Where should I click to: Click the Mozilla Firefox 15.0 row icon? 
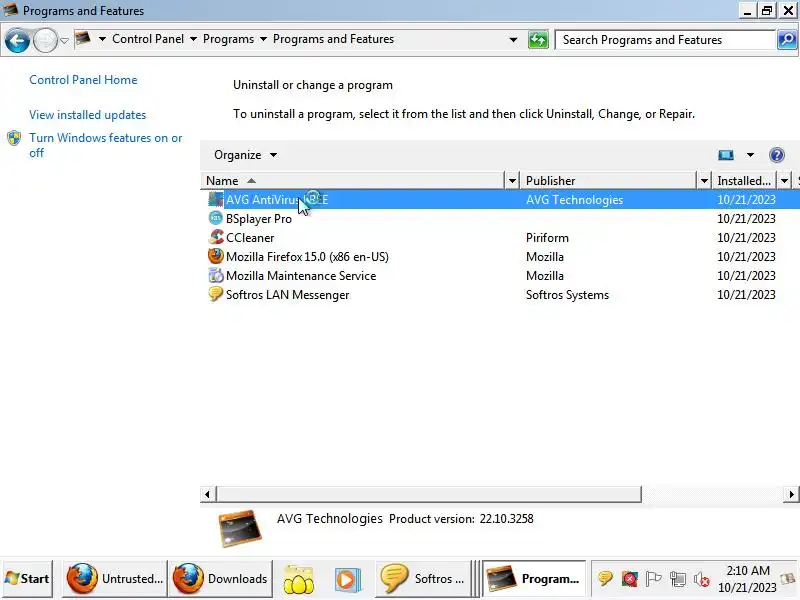[x=215, y=256]
